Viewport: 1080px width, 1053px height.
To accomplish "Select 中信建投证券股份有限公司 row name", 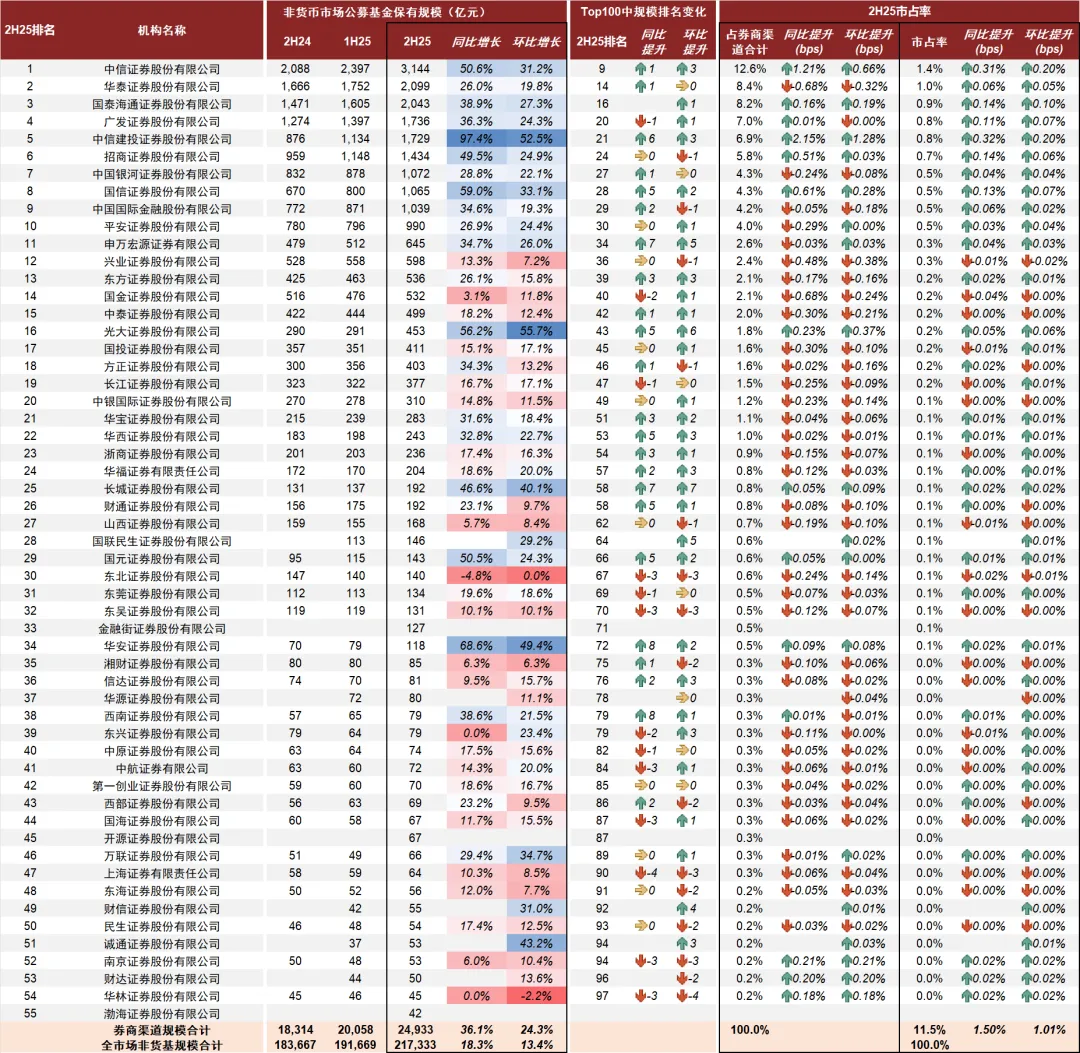I will [162, 138].
